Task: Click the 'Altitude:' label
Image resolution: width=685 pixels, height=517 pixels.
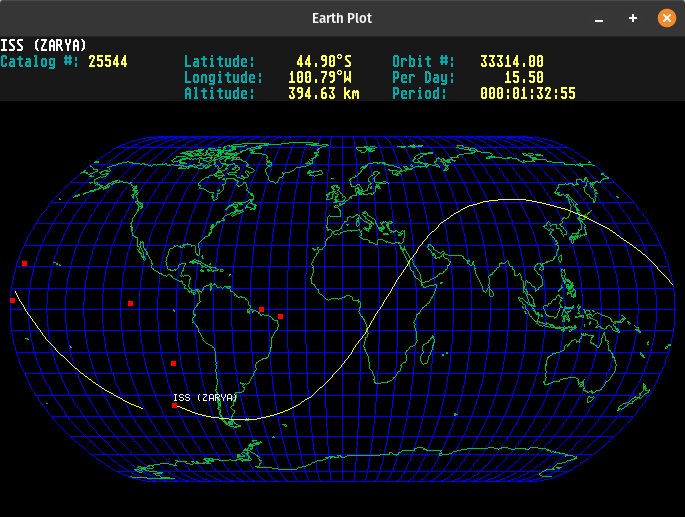Action: click(219, 93)
